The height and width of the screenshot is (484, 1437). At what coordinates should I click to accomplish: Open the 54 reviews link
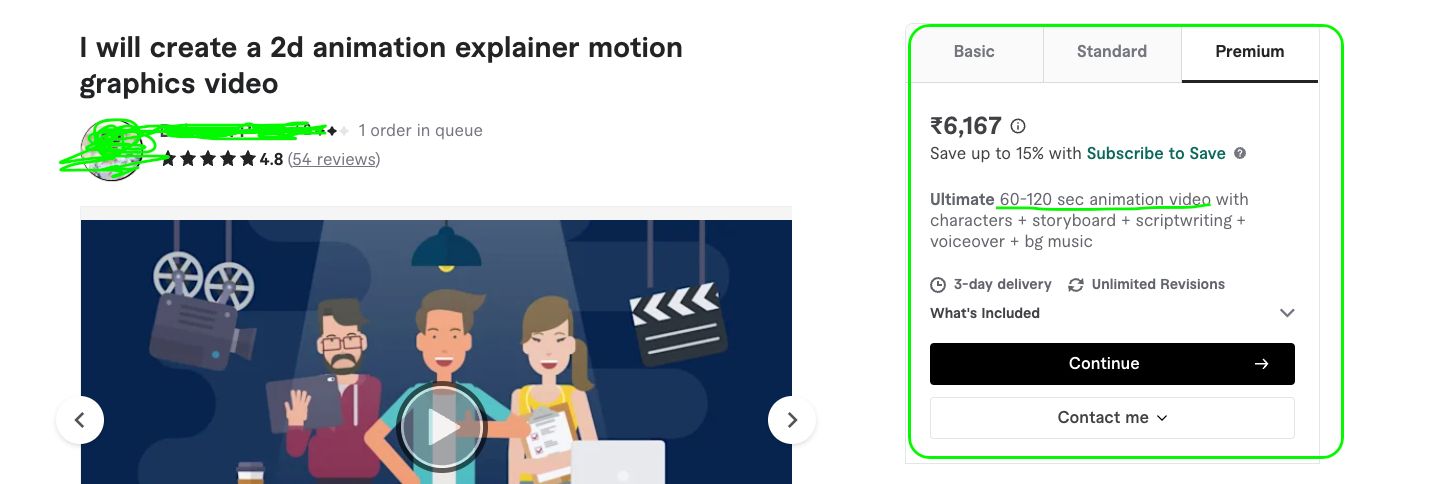pos(334,159)
